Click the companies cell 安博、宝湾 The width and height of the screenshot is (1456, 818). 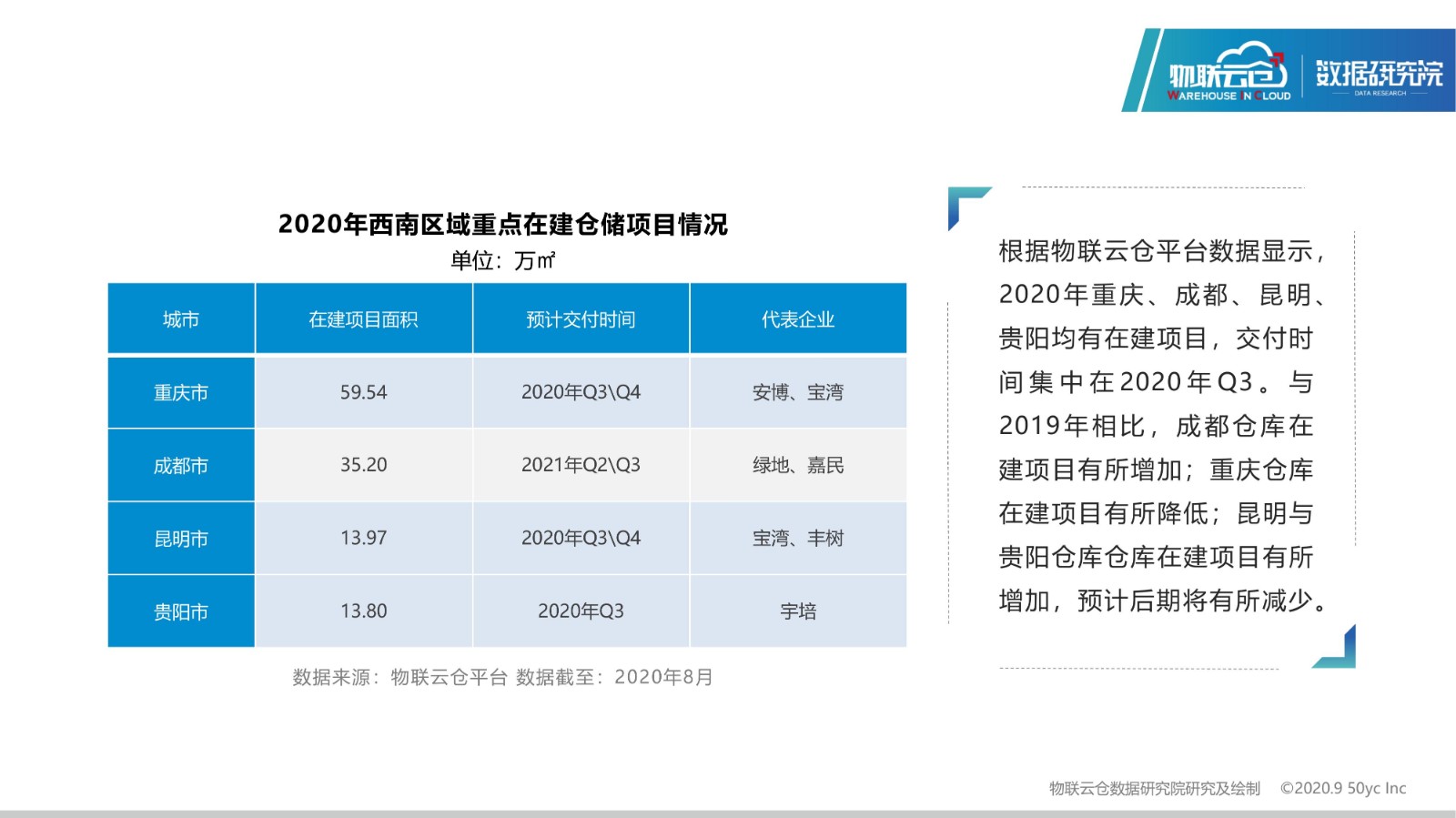(798, 392)
